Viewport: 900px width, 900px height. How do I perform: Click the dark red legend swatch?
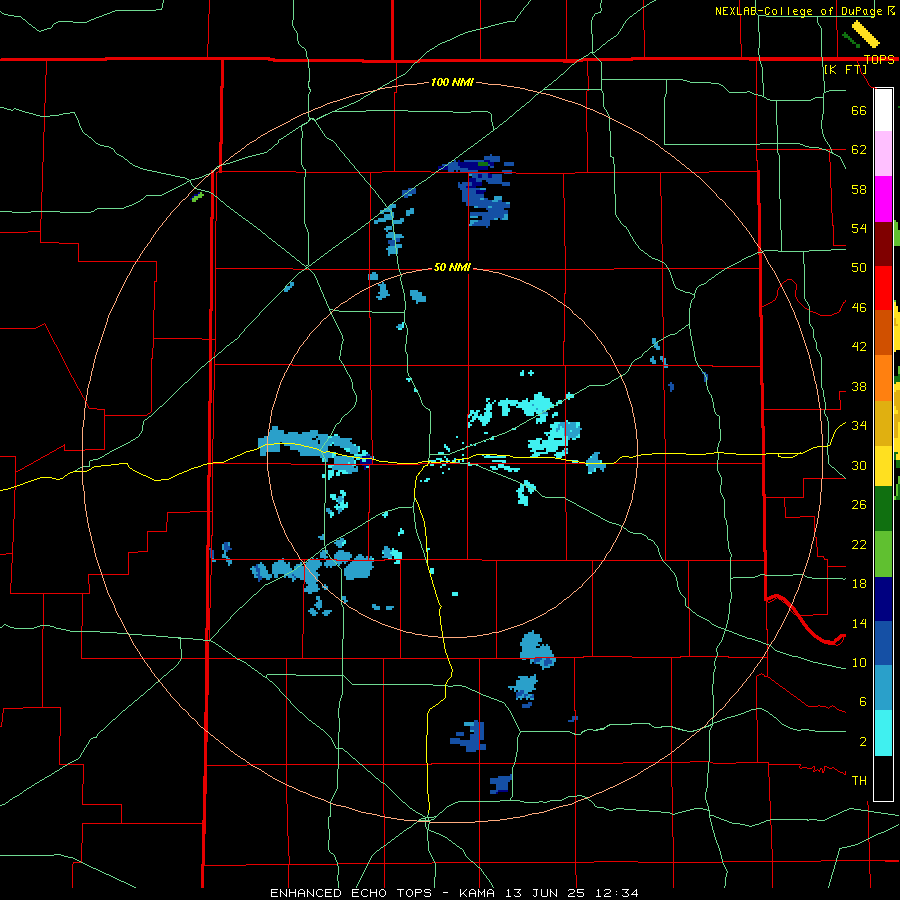(883, 244)
